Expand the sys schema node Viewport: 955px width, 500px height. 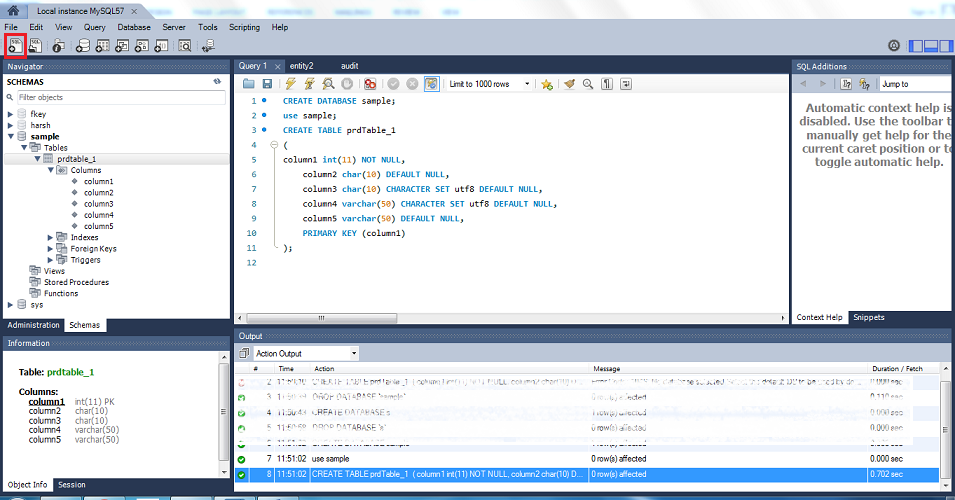coord(11,304)
